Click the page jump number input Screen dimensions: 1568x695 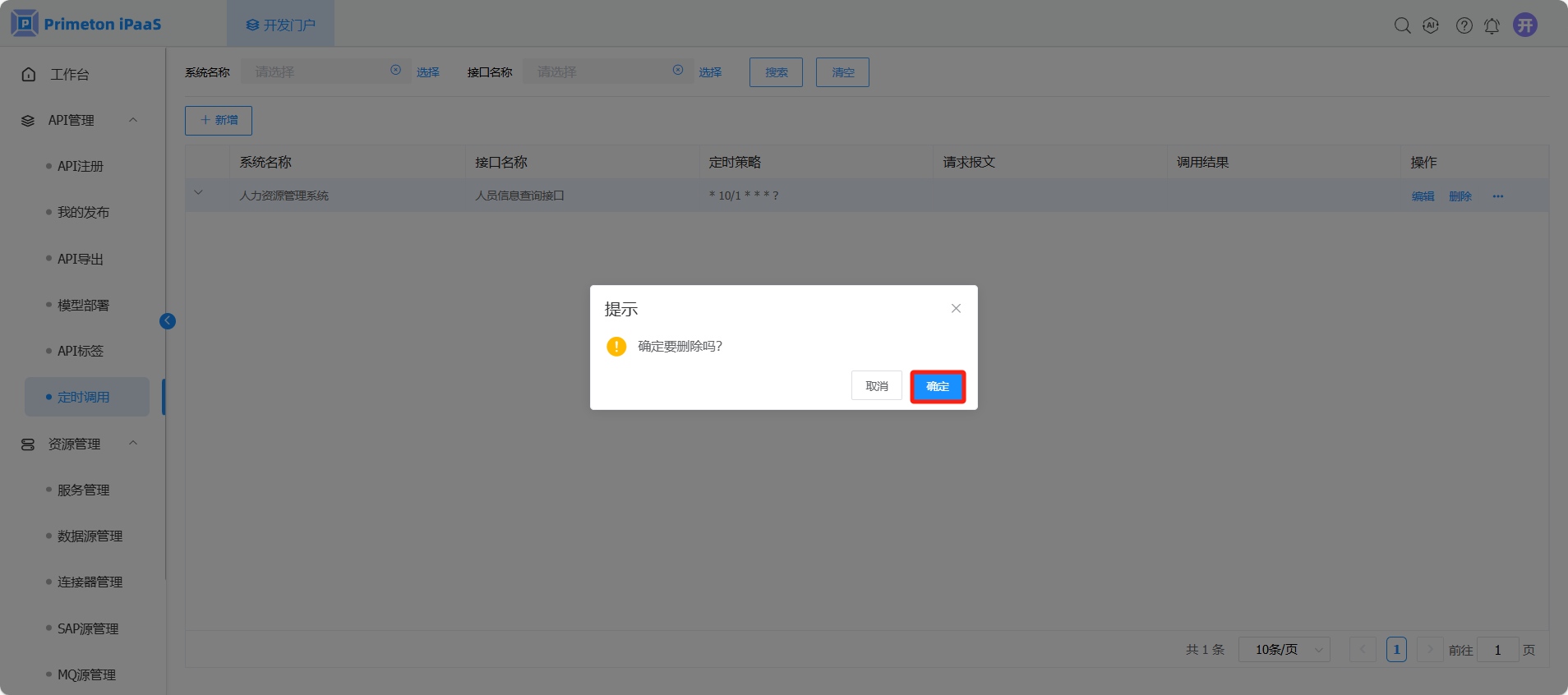pyautogui.click(x=1497, y=650)
